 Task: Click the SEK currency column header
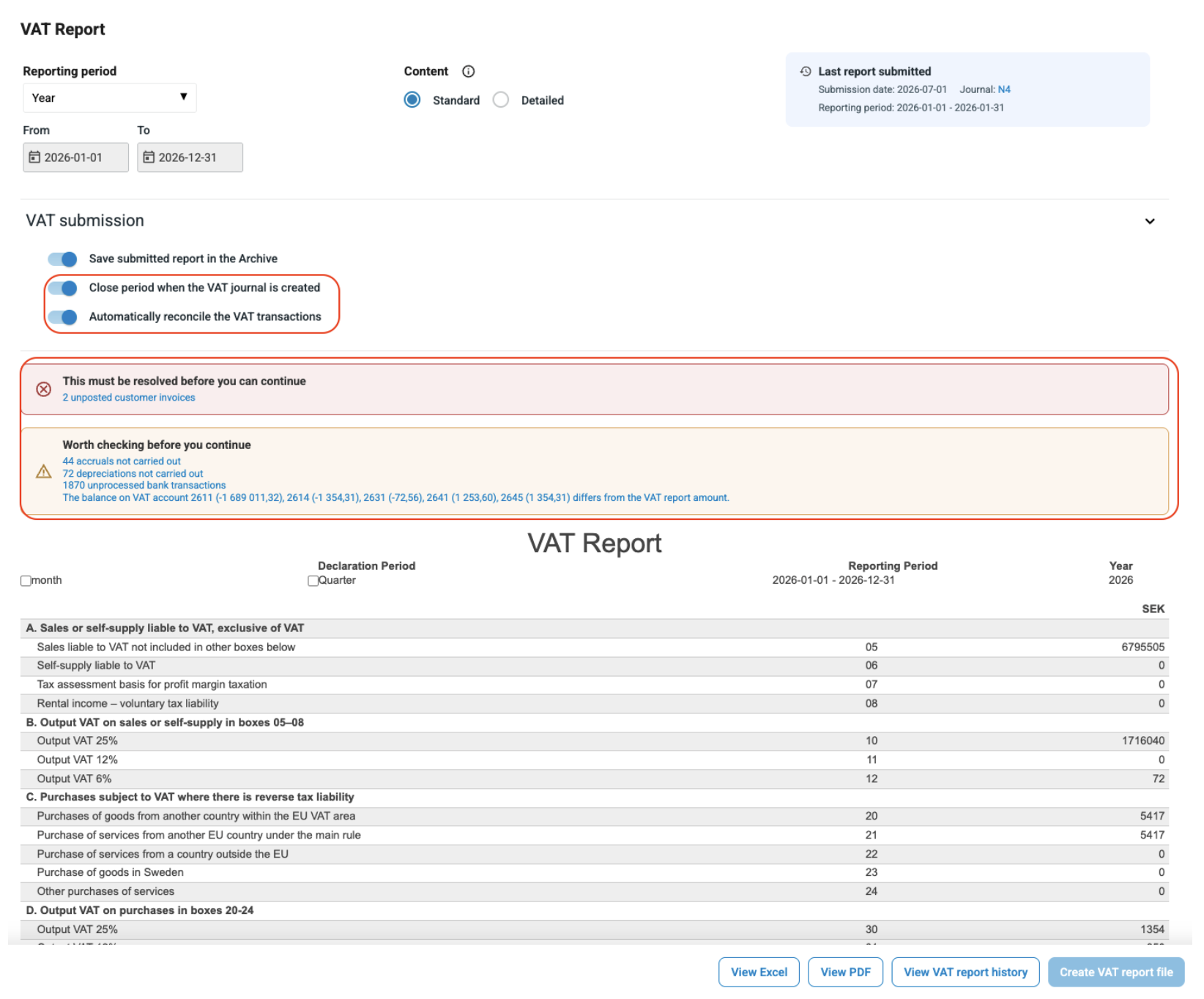[1153, 609]
